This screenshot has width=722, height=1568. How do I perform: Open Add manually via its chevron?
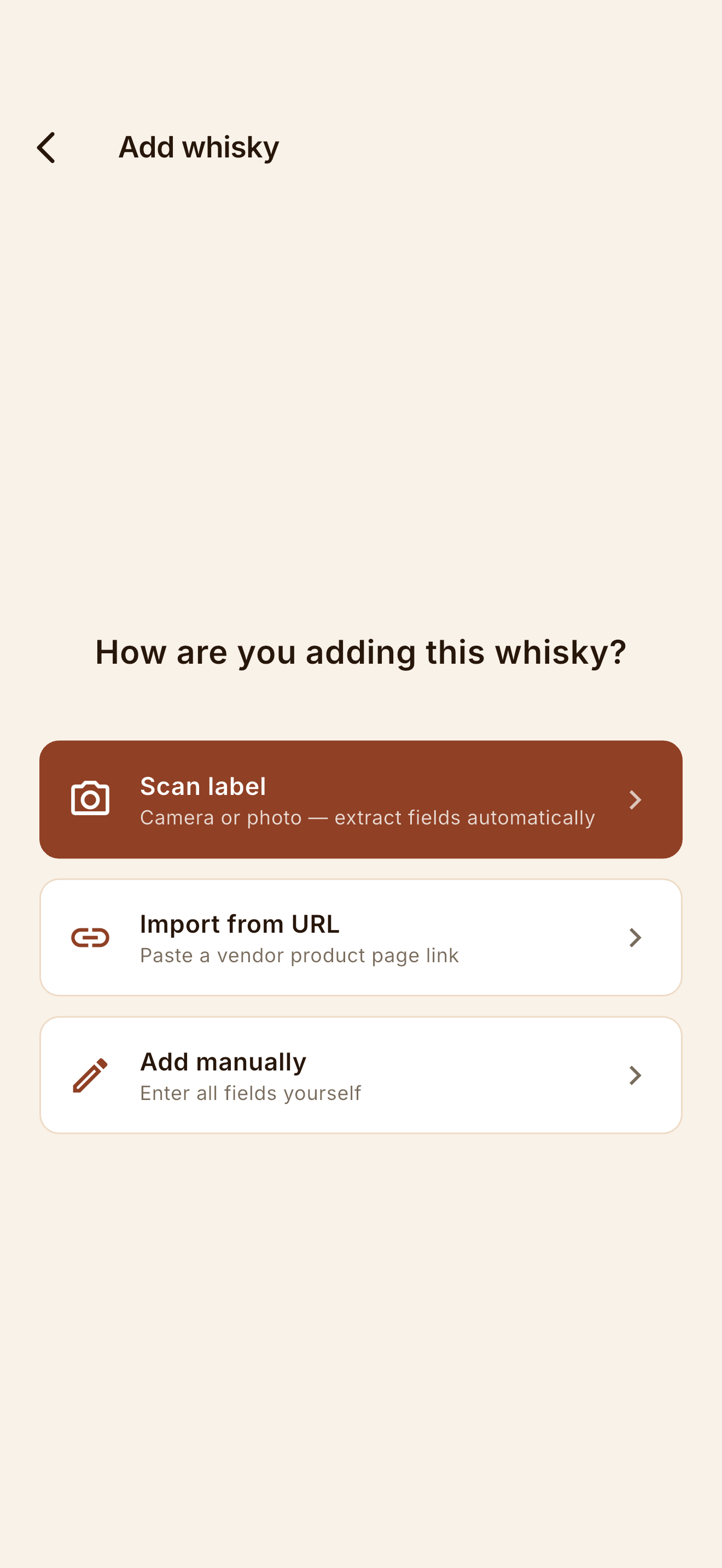[x=635, y=1075]
